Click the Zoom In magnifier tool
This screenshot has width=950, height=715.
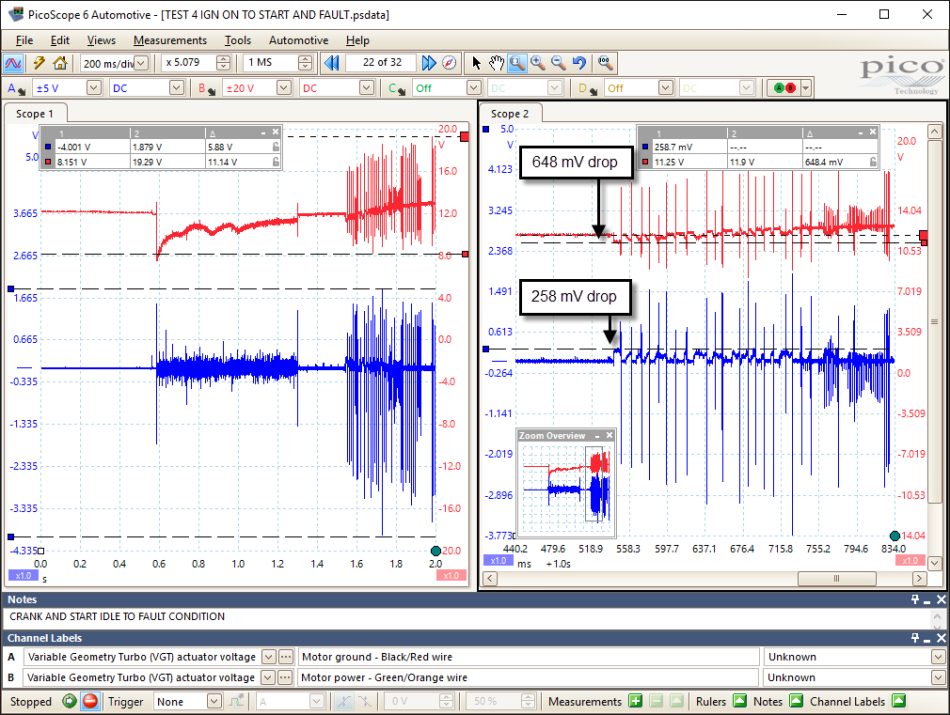pyautogui.click(x=537, y=63)
